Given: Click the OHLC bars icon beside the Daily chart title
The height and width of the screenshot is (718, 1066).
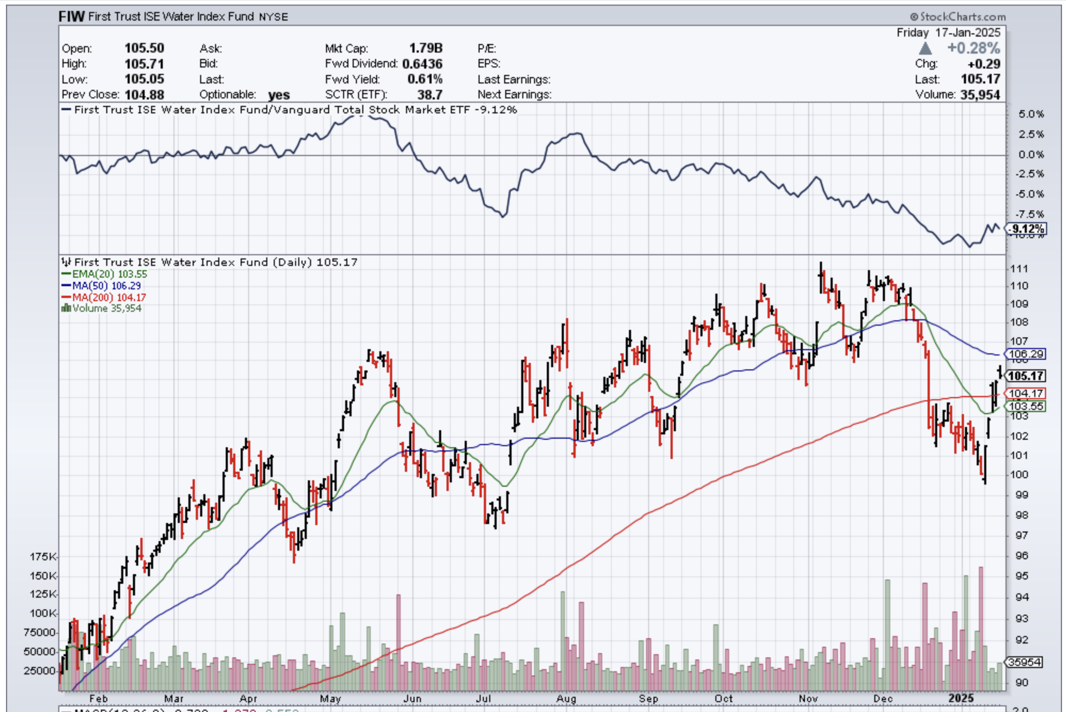Looking at the screenshot, I should pos(65,262).
